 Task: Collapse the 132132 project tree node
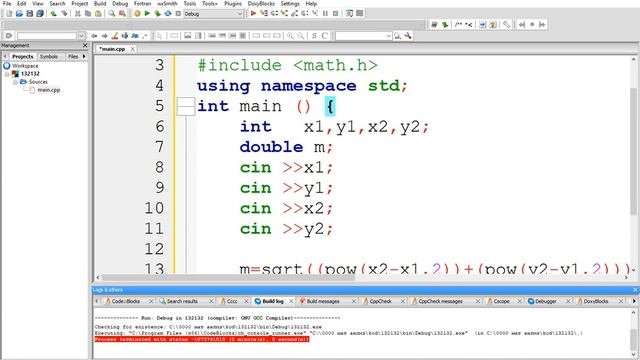(7, 74)
